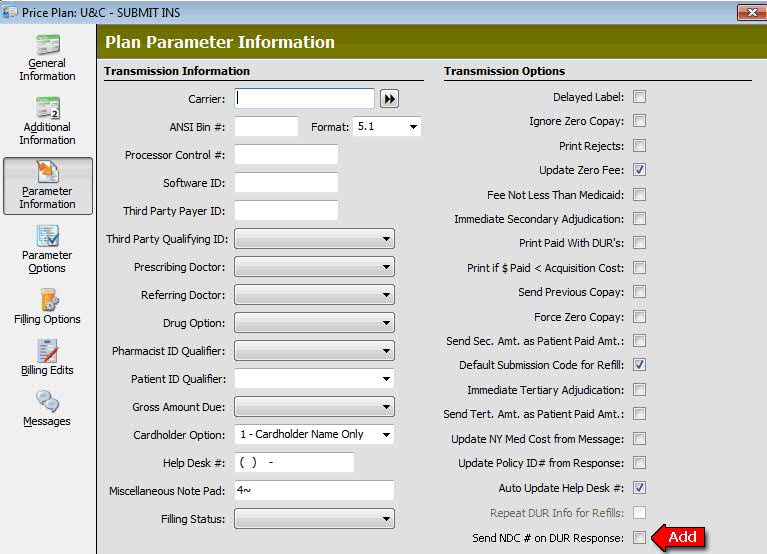Focus the ANSI Bin # input field
The height and width of the screenshot is (554, 767).
point(266,127)
